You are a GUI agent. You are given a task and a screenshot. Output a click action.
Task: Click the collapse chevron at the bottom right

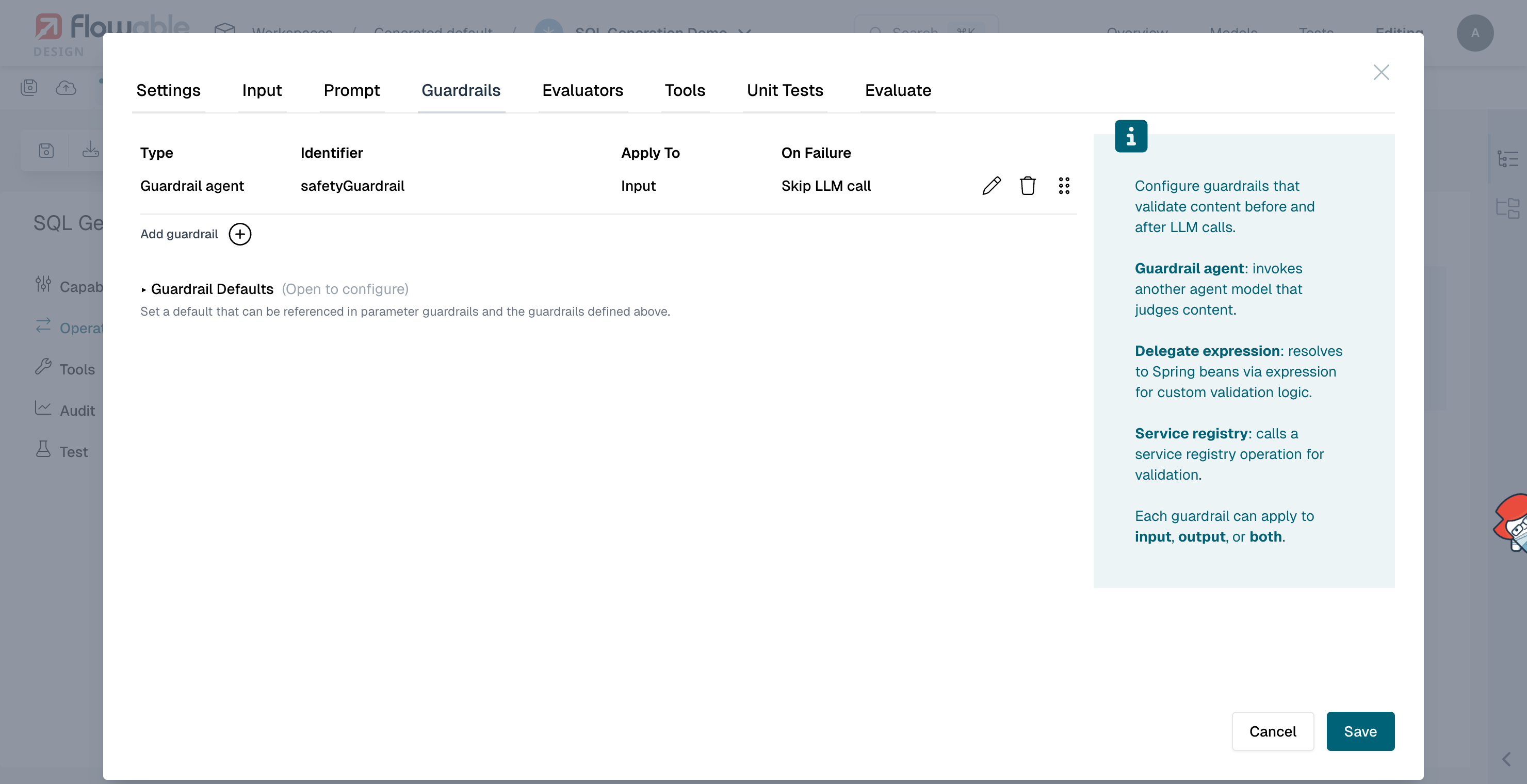click(1506, 760)
